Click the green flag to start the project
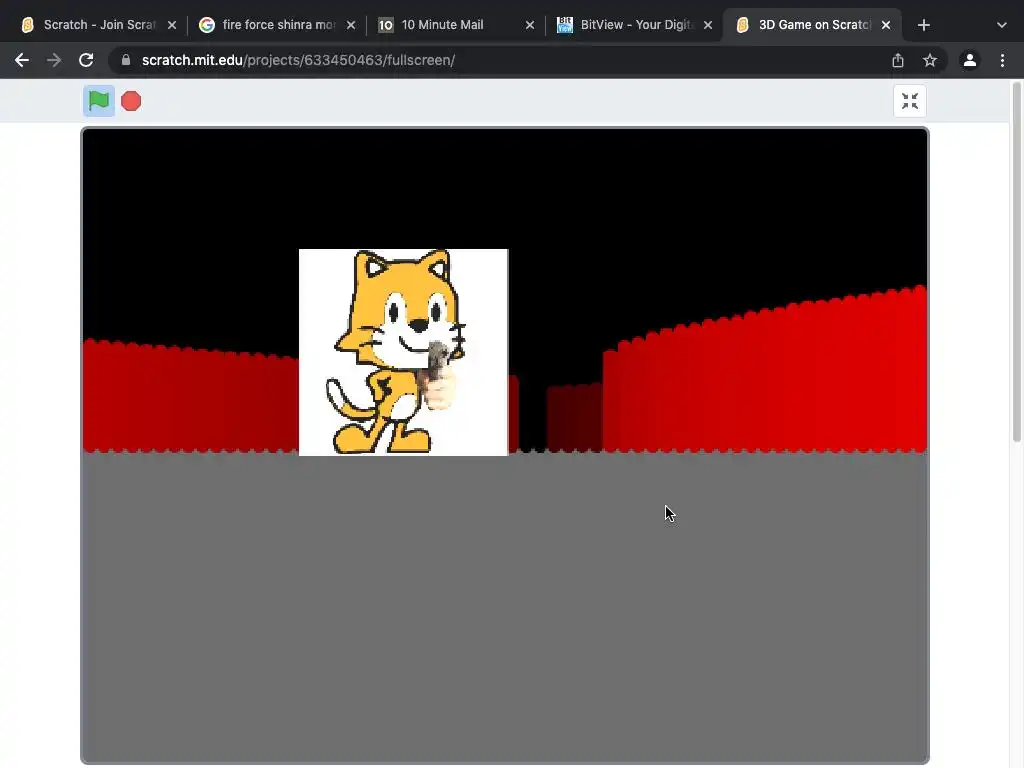Screen dimensions: 1024x768 point(99,101)
